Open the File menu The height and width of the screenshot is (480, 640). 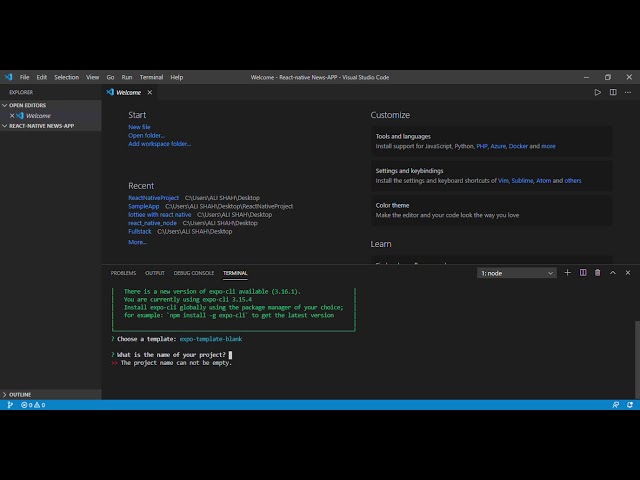pos(24,77)
